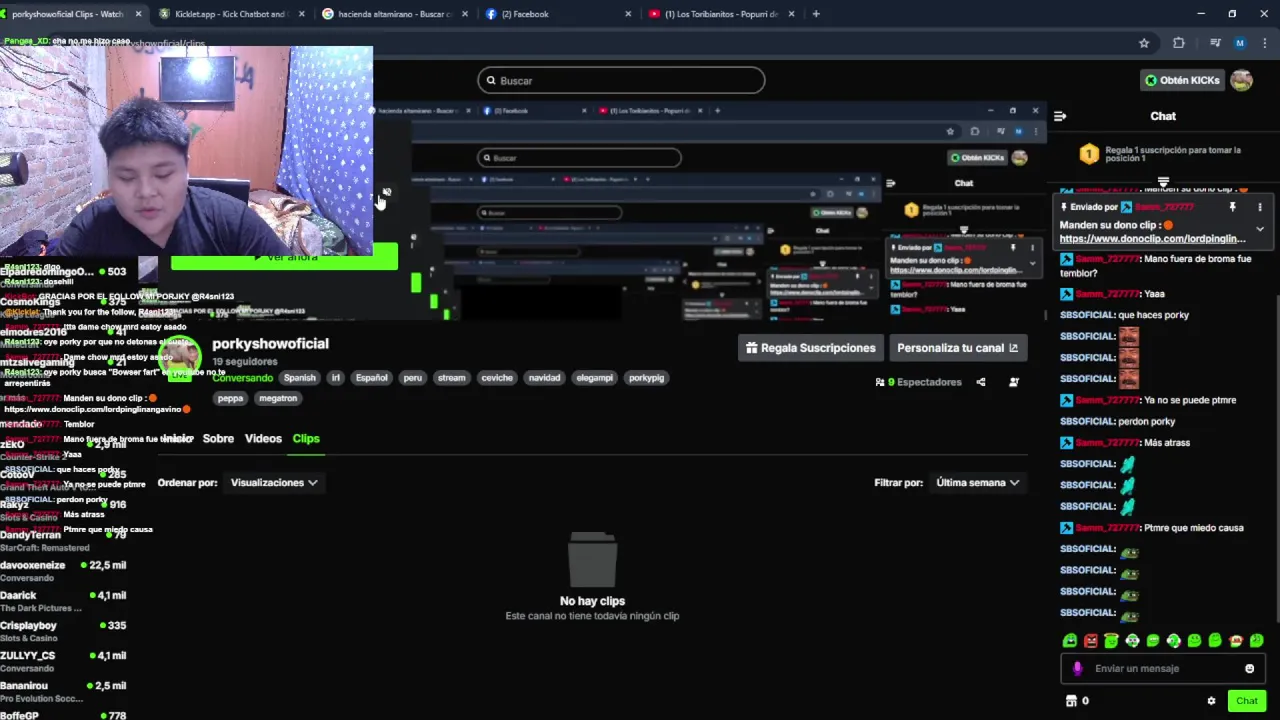Screen dimensions: 1280x720
Task: Click Personaliza tu canal button
Action: (x=958, y=348)
